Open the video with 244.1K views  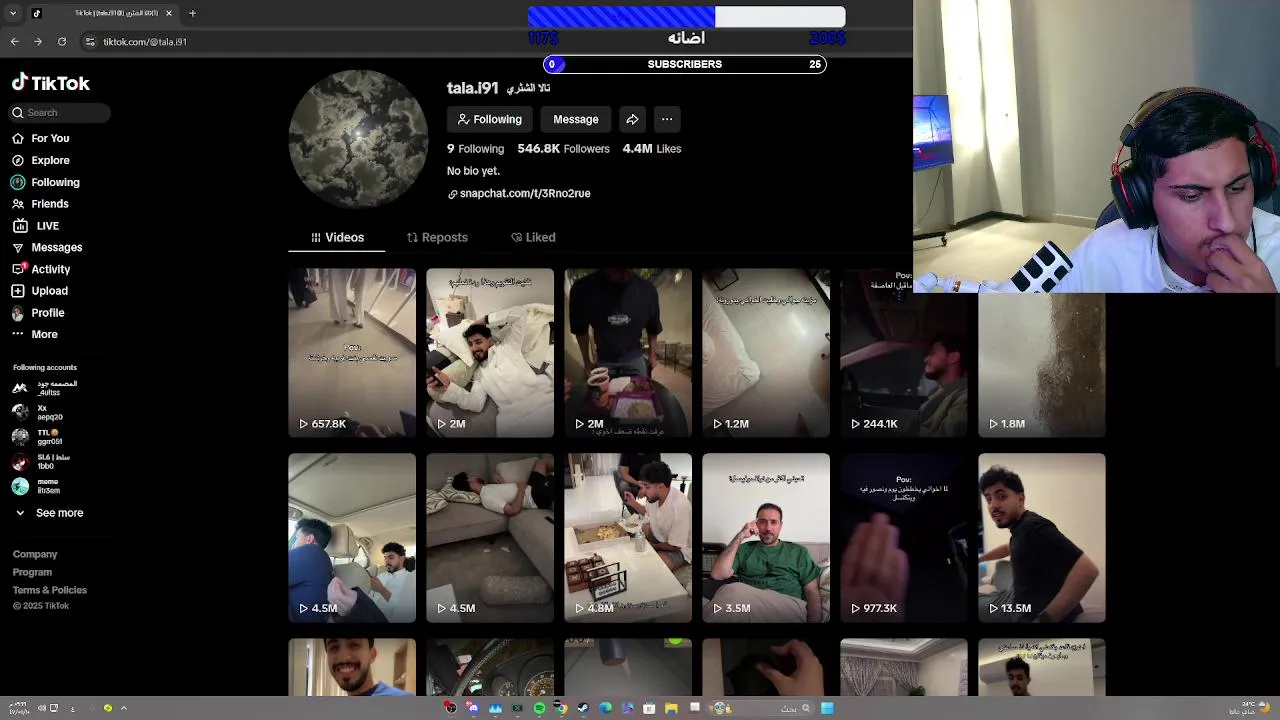pos(904,353)
